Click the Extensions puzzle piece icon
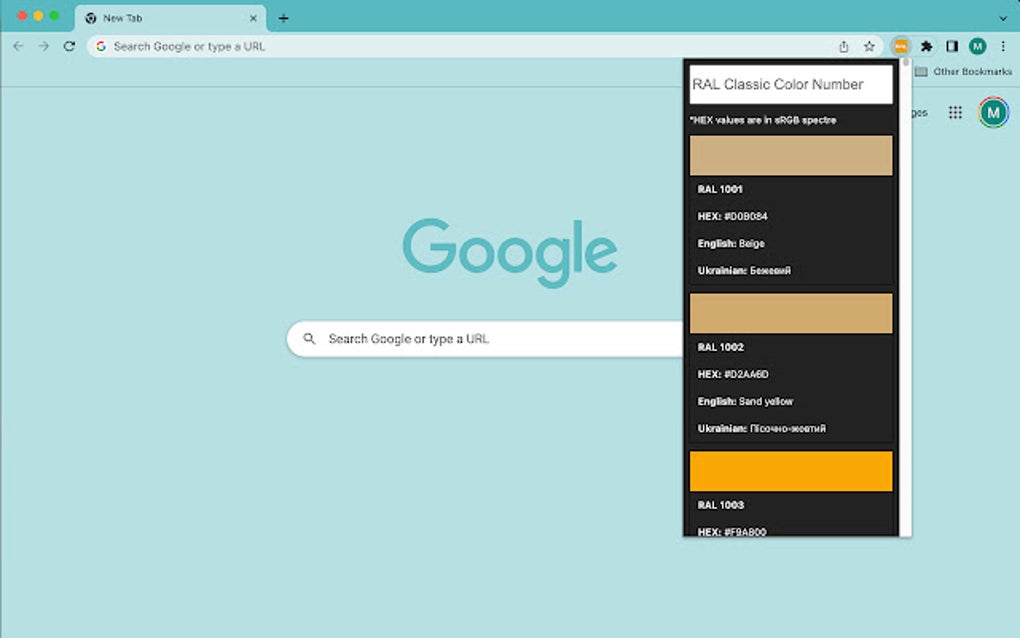 tap(926, 46)
